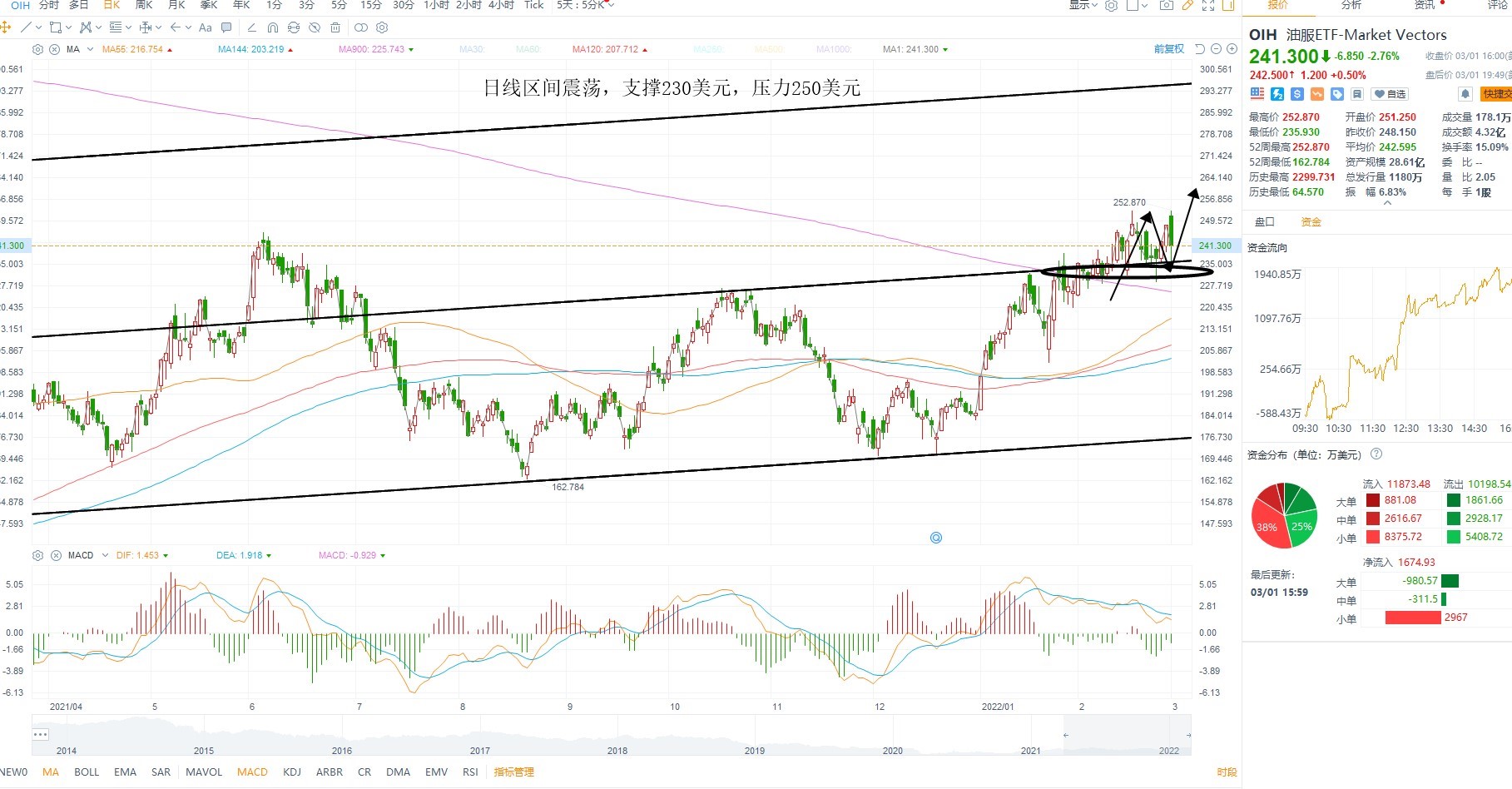Toggle the overlay comparison circles icon
1512x789 pixels.
click(x=361, y=27)
